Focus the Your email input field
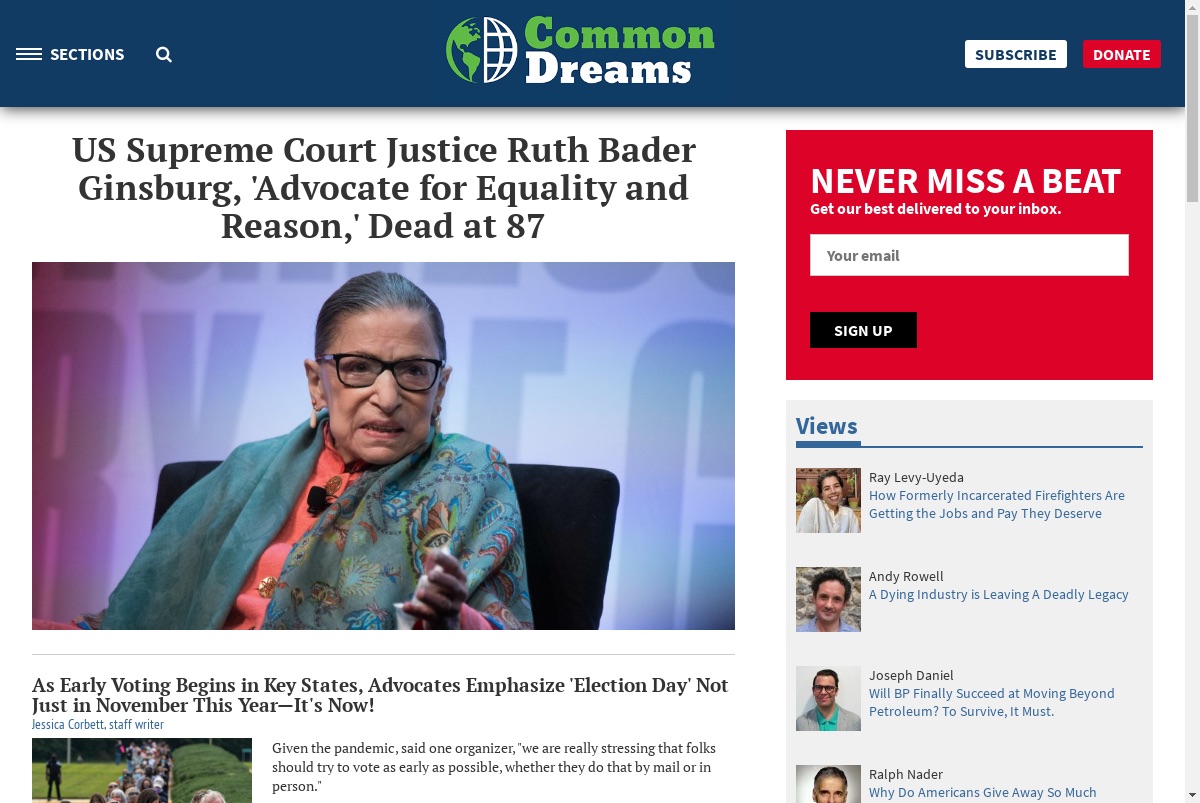1200x803 pixels. 969,255
